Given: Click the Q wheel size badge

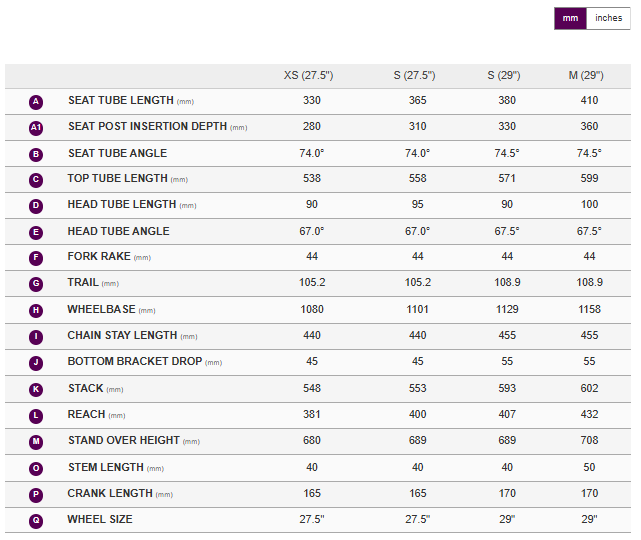Looking at the screenshot, I should [x=36, y=520].
